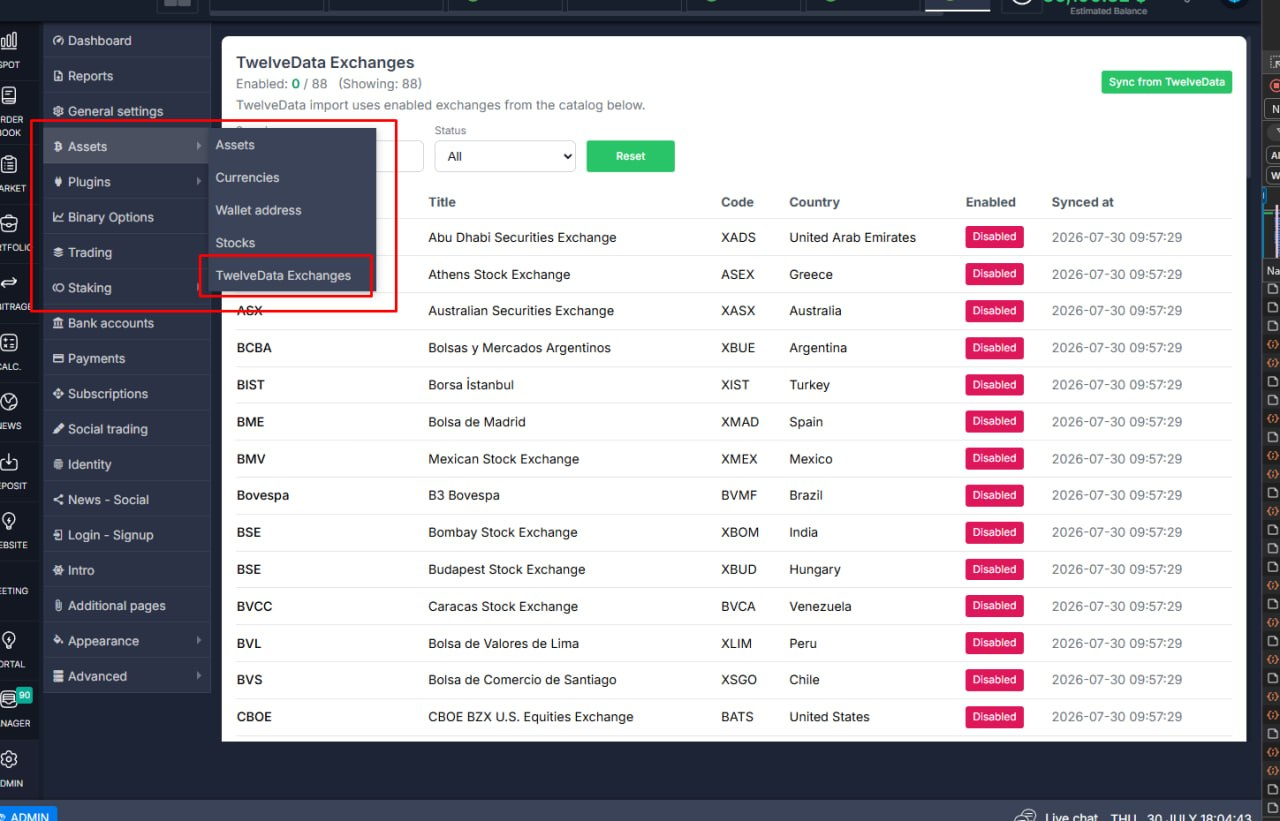Viewport: 1280px width, 821px height.
Task: Click the Title column header
Action: click(442, 202)
